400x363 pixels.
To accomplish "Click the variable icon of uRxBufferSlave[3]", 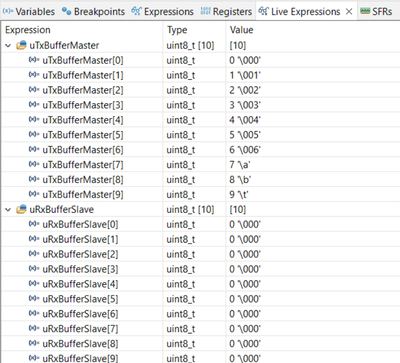I will (x=34, y=269).
